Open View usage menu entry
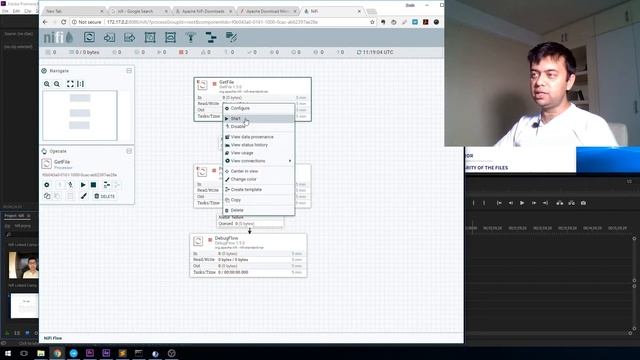This screenshot has height=360, width=640. 259,153
